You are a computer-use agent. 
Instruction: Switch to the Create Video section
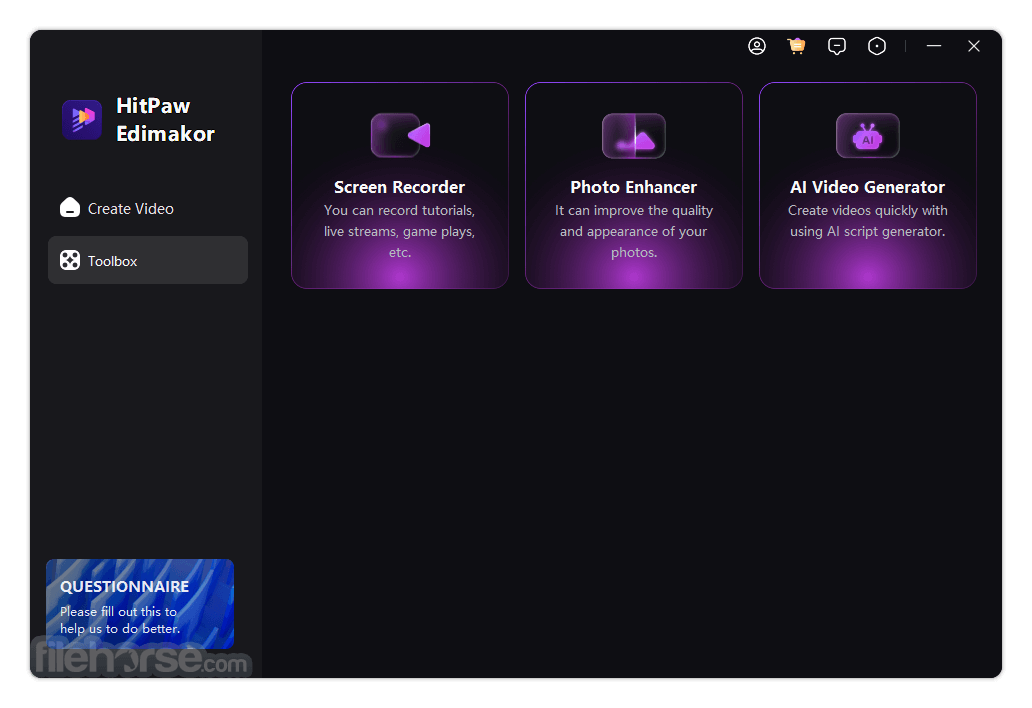tap(148, 208)
